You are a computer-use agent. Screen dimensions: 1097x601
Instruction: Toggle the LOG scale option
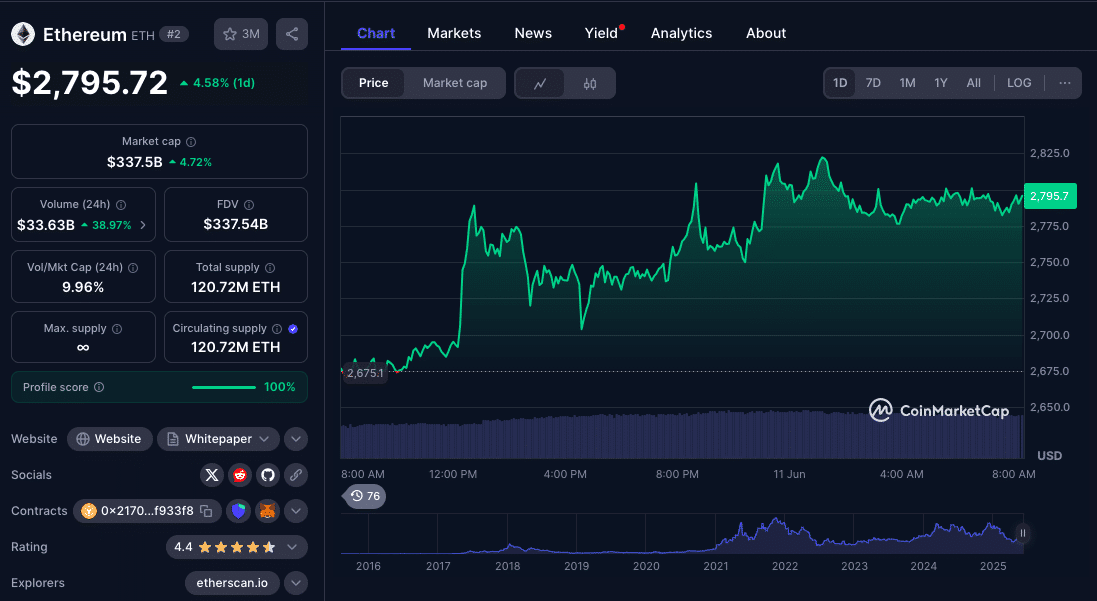(1019, 83)
